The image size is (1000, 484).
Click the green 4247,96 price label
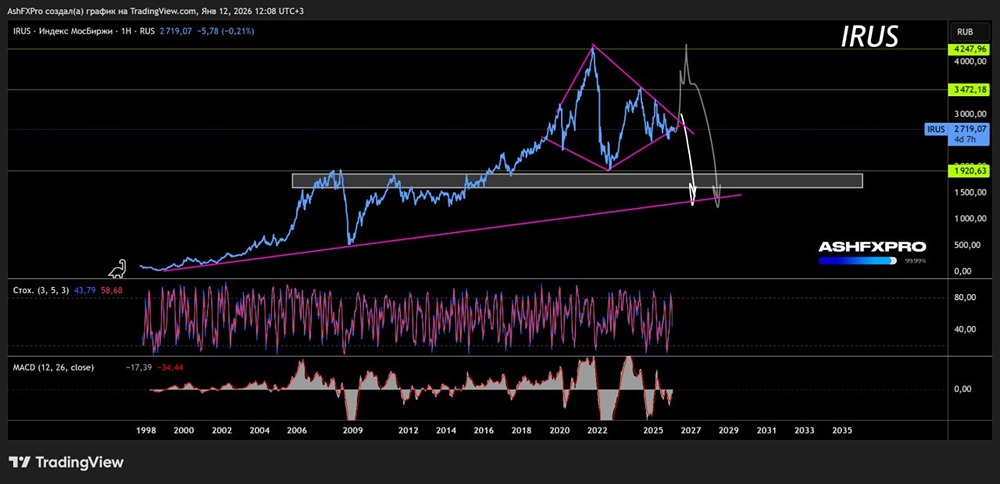[x=967, y=48]
